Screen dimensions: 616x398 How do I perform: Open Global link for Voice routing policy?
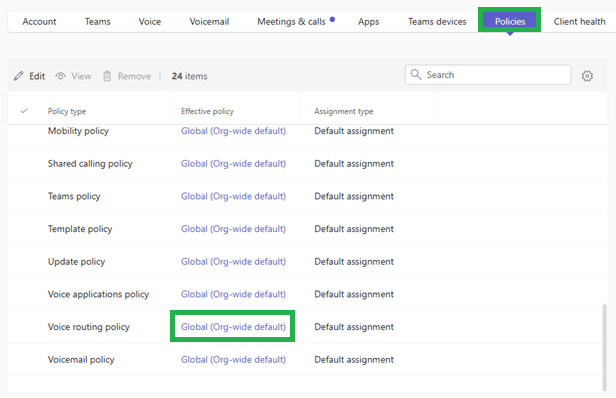pyautogui.click(x=233, y=327)
